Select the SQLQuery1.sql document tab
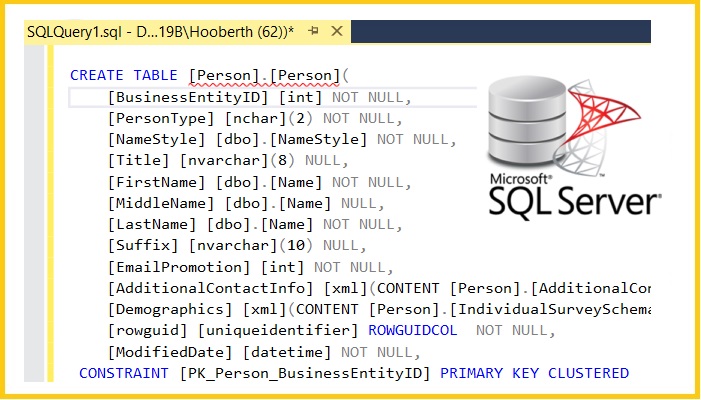The width and height of the screenshot is (701, 400). click(160, 32)
